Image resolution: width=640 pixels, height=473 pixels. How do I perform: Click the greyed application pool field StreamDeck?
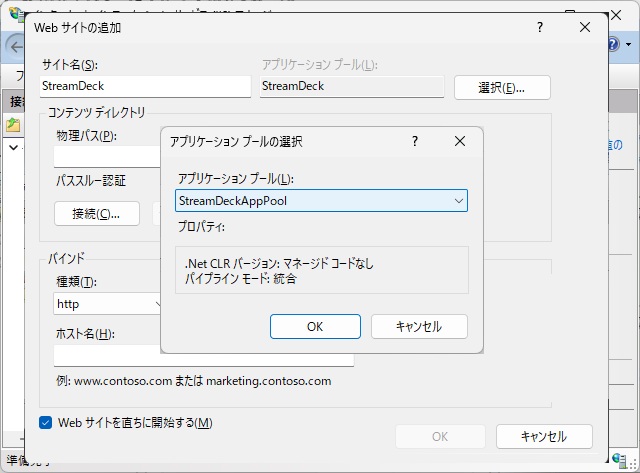click(352, 86)
